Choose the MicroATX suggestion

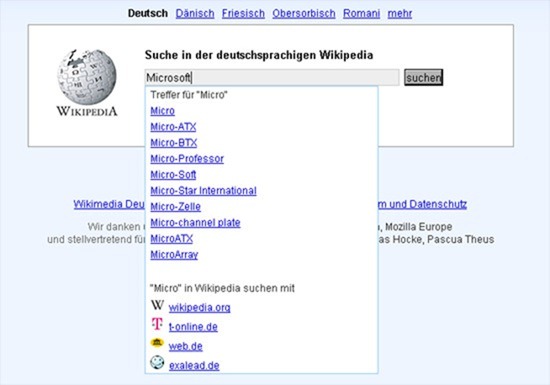[172, 238]
